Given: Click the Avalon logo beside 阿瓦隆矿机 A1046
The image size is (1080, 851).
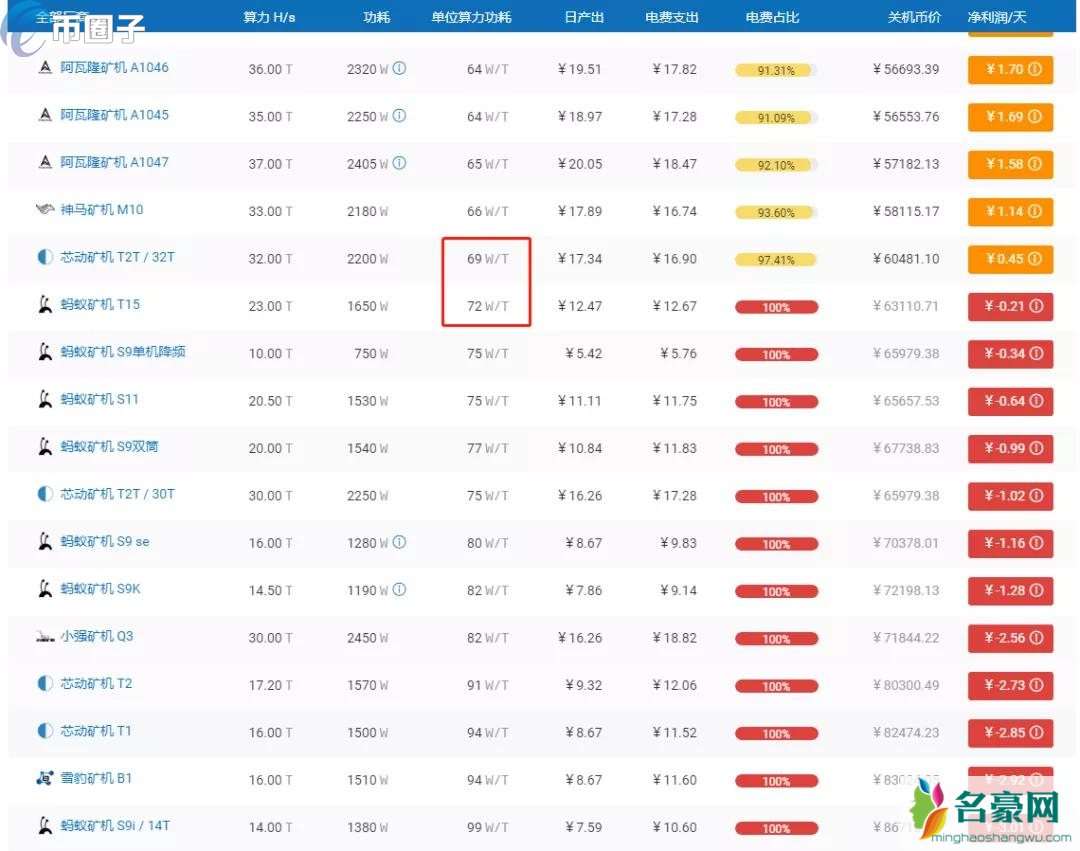Looking at the screenshot, I should 45,67.
